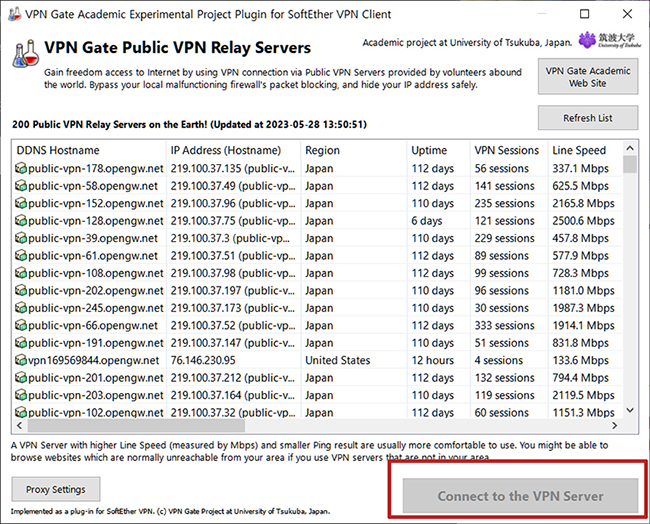Click horizontal scrollbar right arrow
Image resolution: width=650 pixels, height=524 pixels.
(615, 425)
